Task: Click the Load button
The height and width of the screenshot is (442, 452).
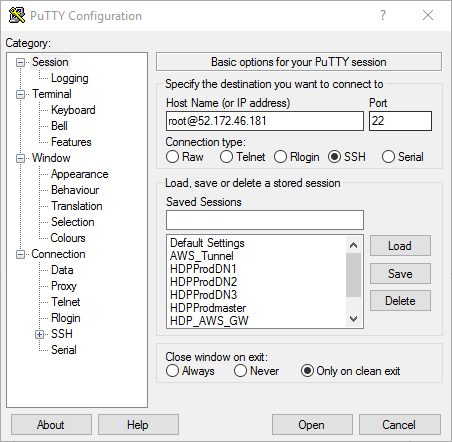Action: pyautogui.click(x=400, y=246)
